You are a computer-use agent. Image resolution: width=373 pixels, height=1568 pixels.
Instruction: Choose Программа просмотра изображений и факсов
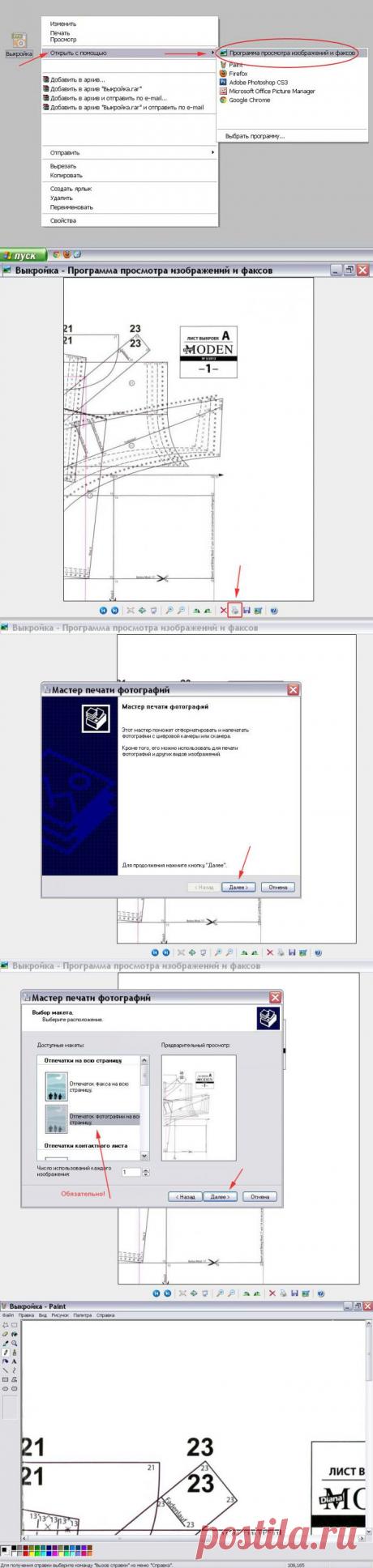click(x=293, y=53)
